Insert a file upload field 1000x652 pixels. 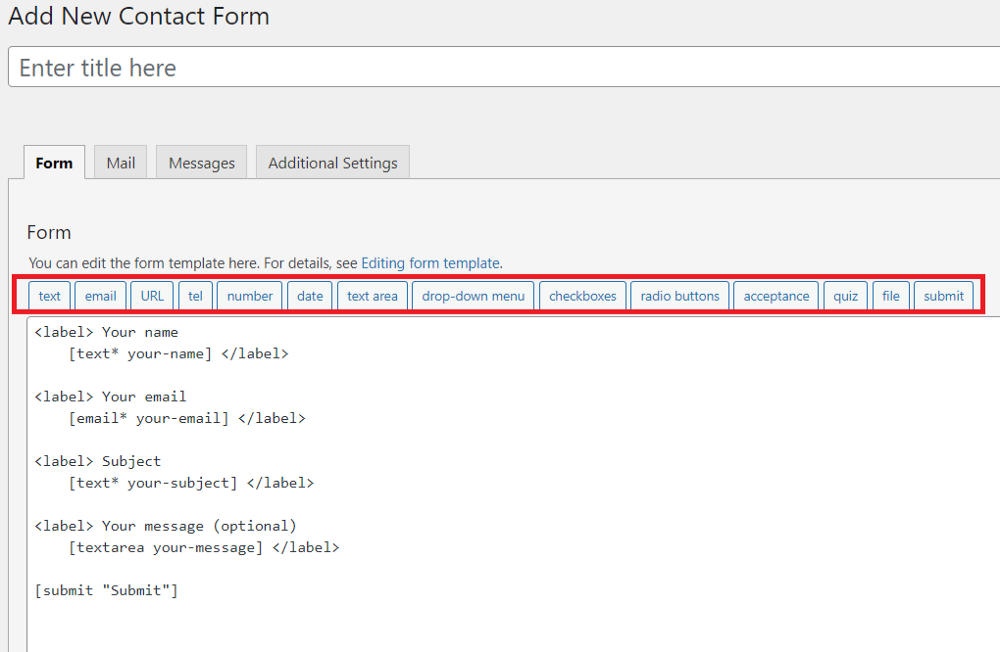point(890,295)
